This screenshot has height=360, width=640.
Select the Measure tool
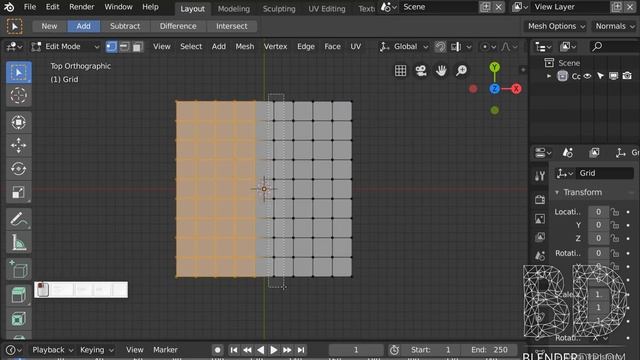pyautogui.click(x=18, y=243)
